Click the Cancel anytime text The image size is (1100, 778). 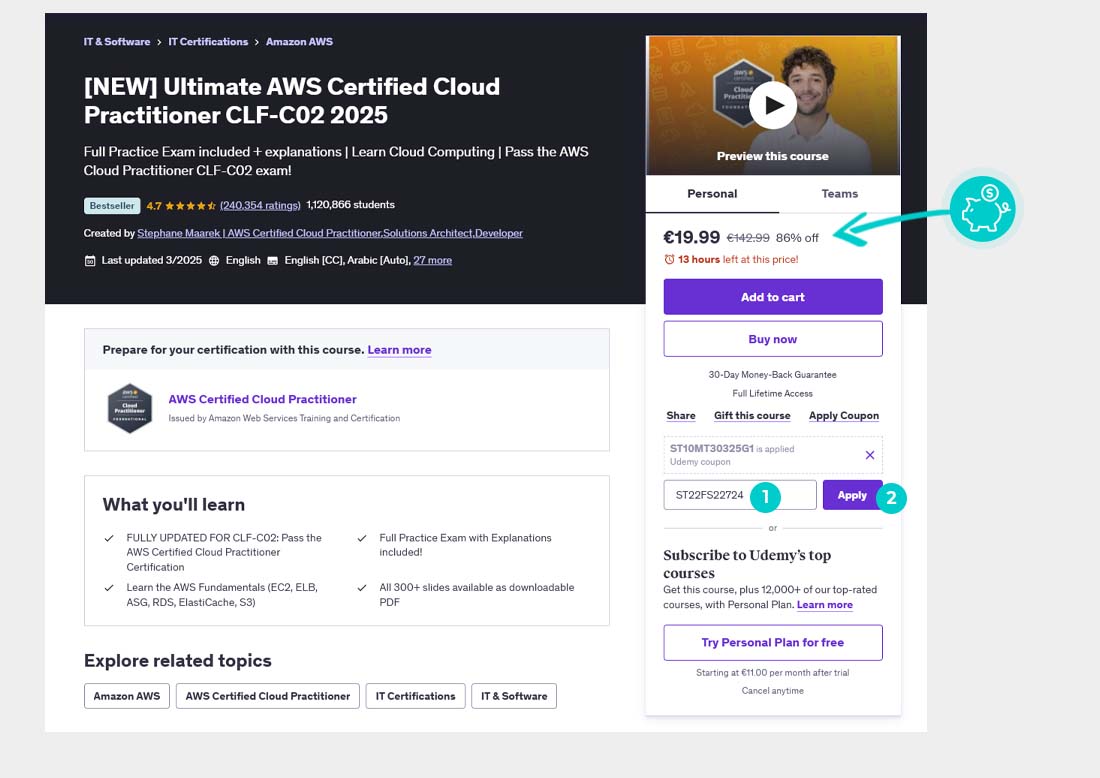pyautogui.click(x=772, y=691)
